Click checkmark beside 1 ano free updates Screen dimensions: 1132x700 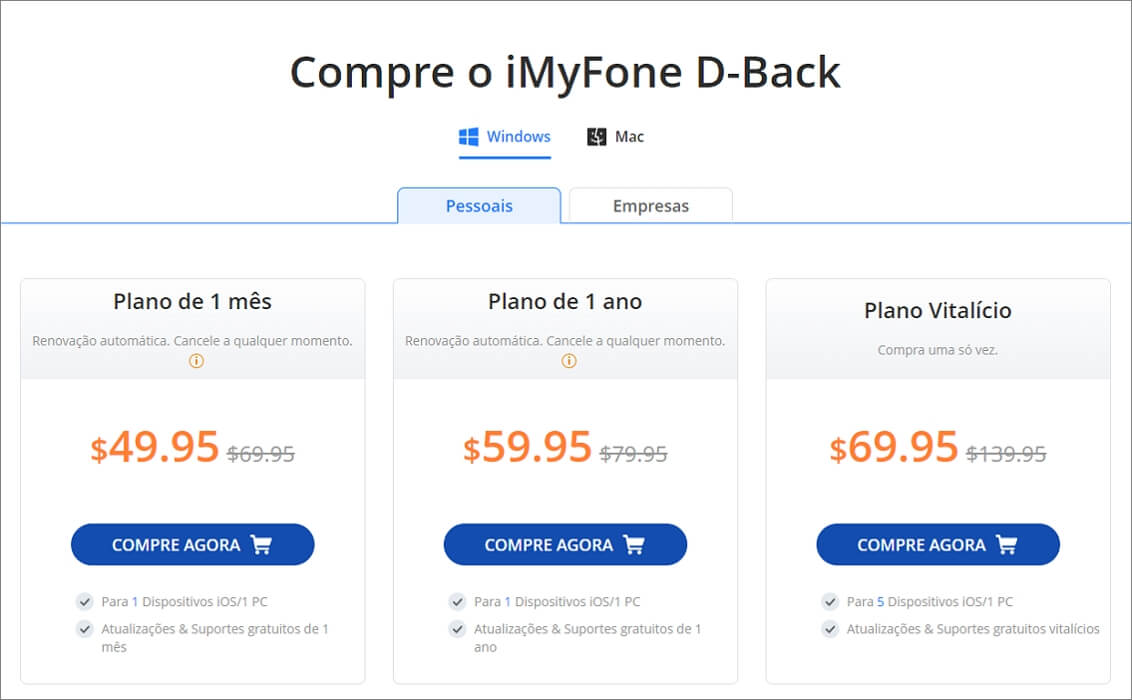pos(458,629)
